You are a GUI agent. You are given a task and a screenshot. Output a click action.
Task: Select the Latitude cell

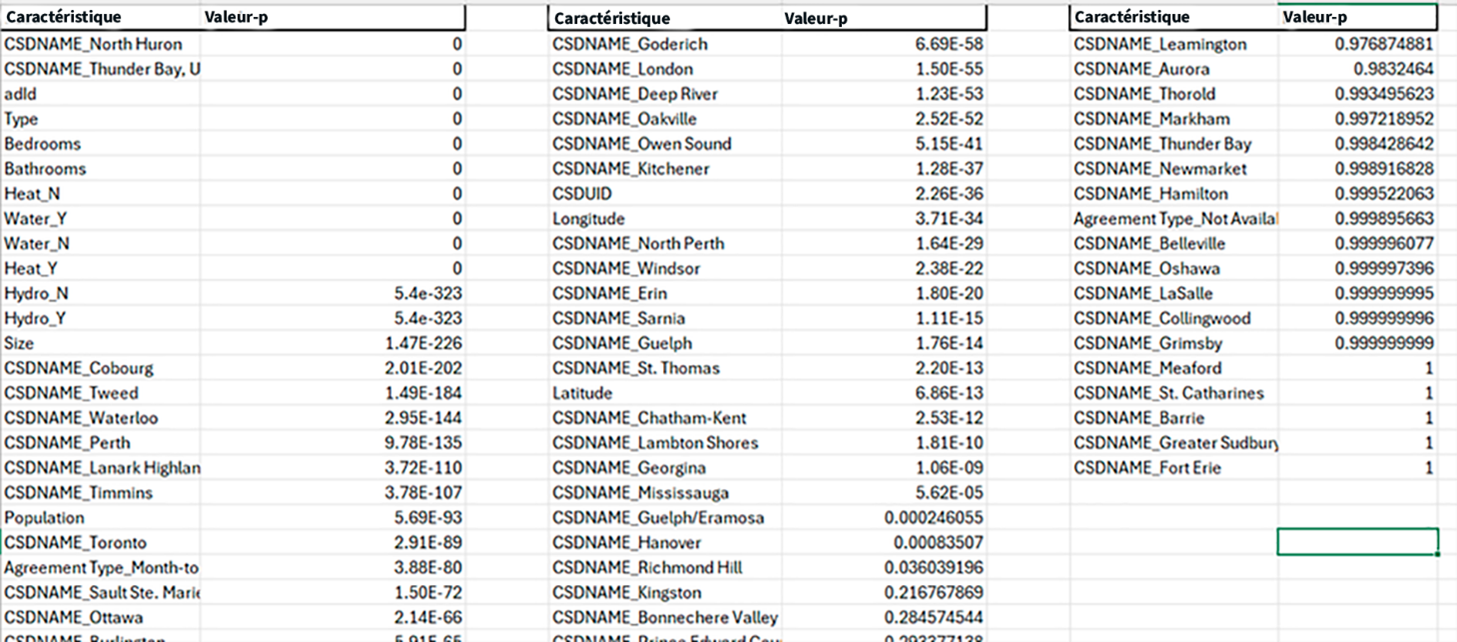(x=582, y=393)
